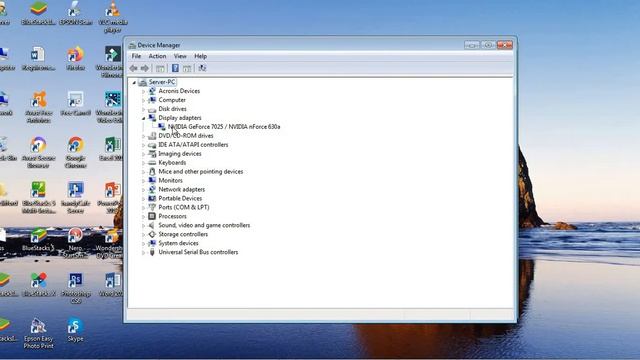The width and height of the screenshot is (640, 360).
Task: Select the Processors category row
Action: 172,216
